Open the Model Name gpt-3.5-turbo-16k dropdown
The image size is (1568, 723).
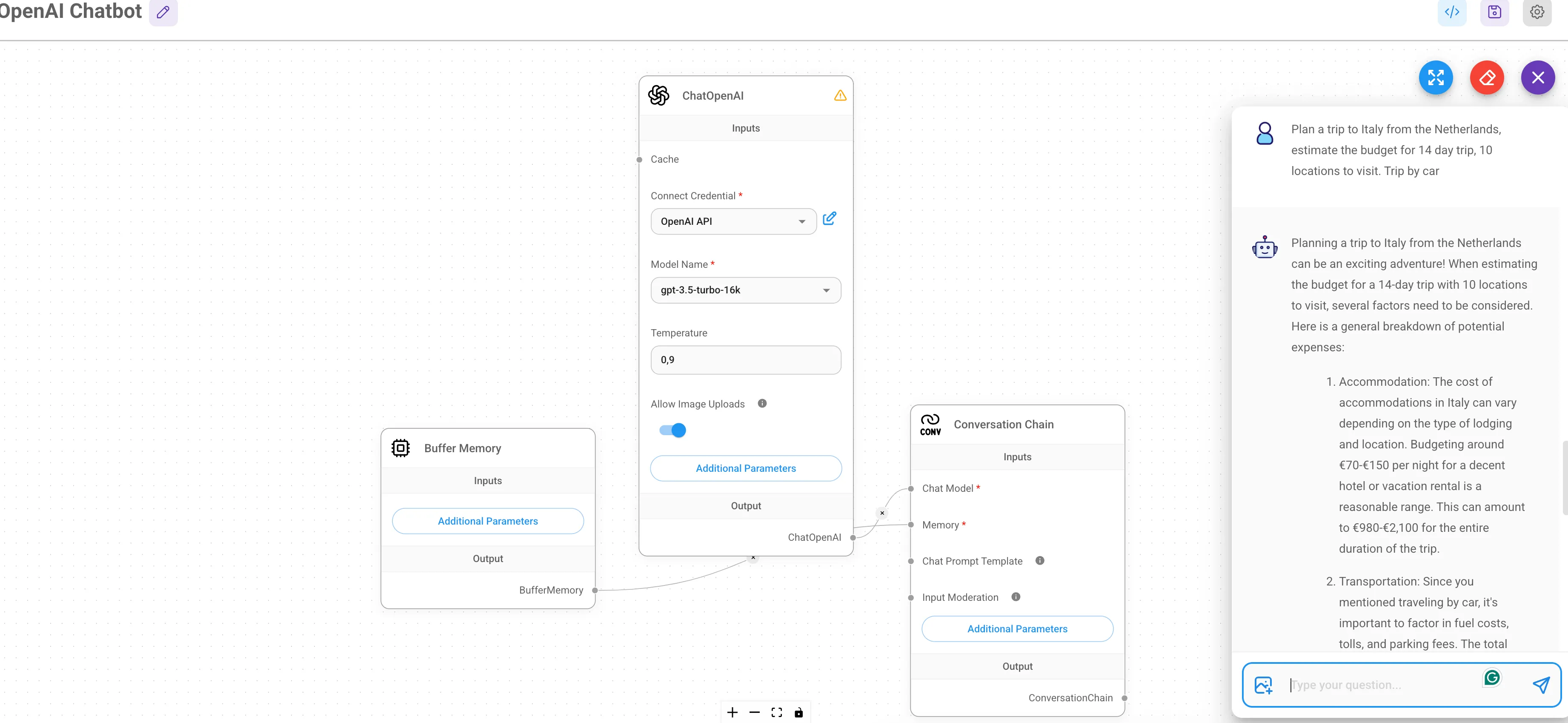point(746,290)
